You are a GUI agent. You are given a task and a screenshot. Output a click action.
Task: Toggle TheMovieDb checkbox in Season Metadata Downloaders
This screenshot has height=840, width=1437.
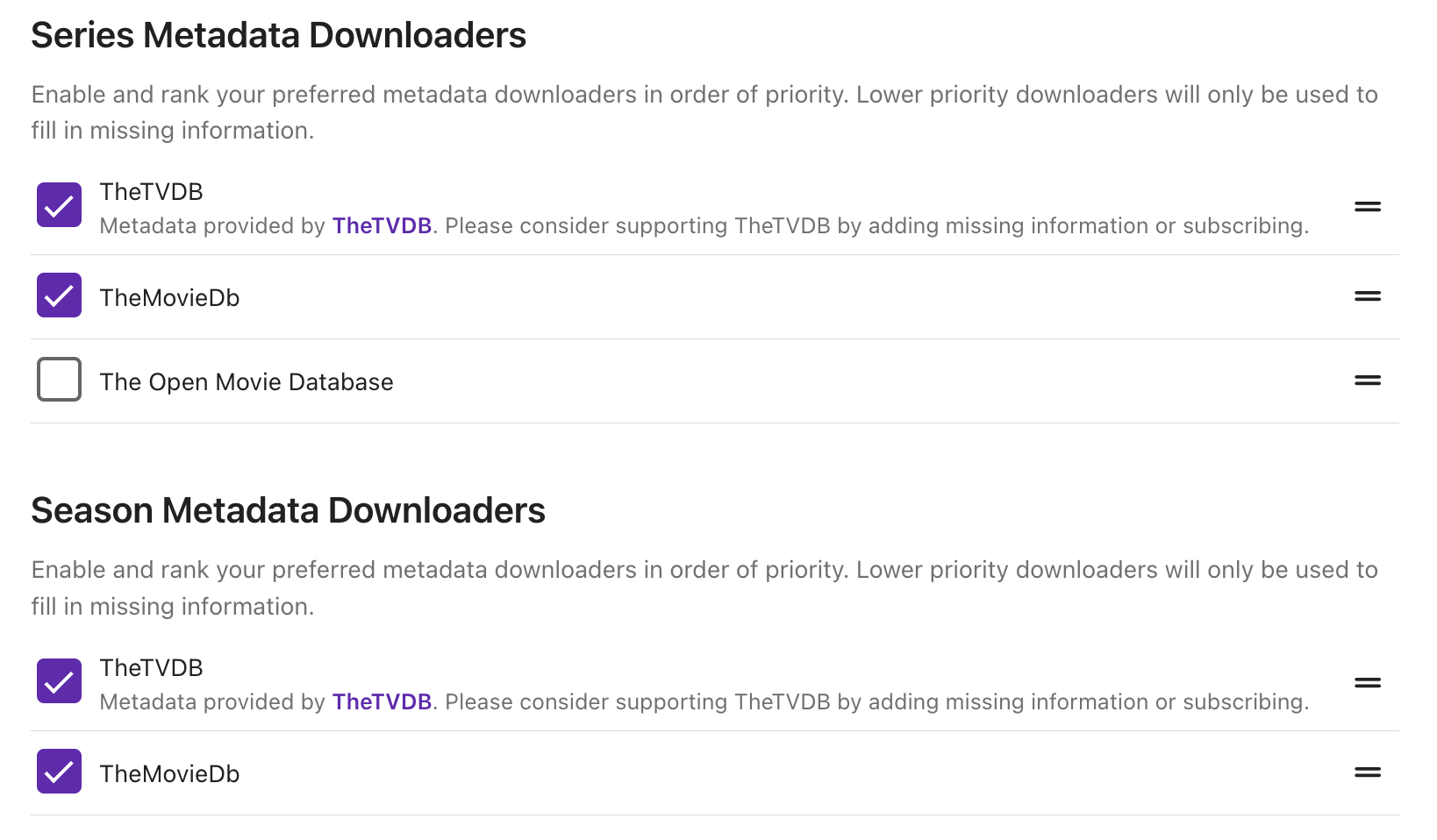(59, 772)
